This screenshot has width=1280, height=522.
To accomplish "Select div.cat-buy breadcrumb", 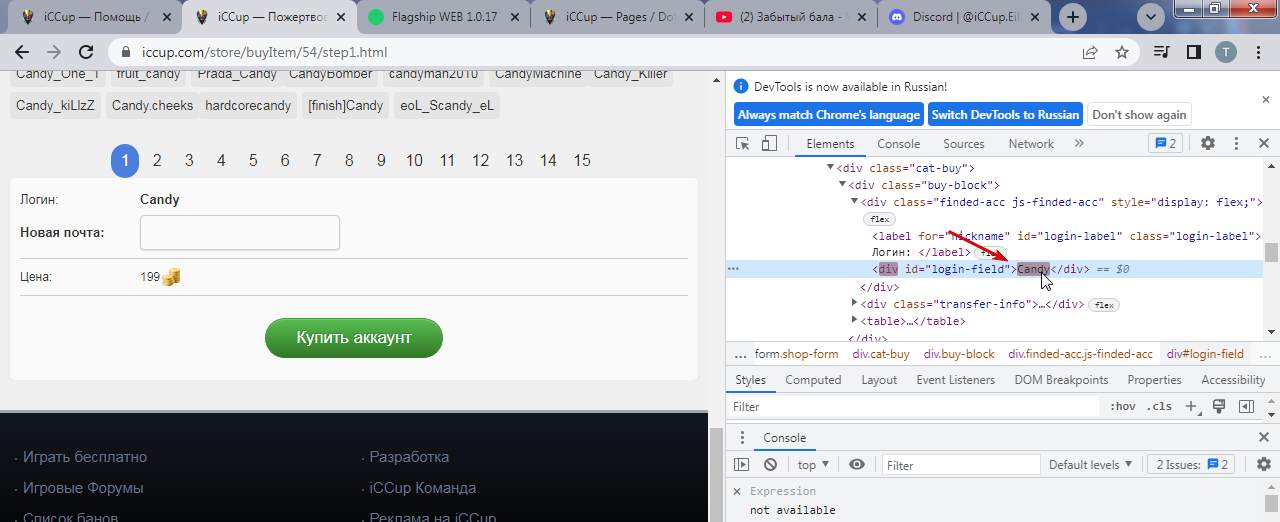I will [881, 354].
